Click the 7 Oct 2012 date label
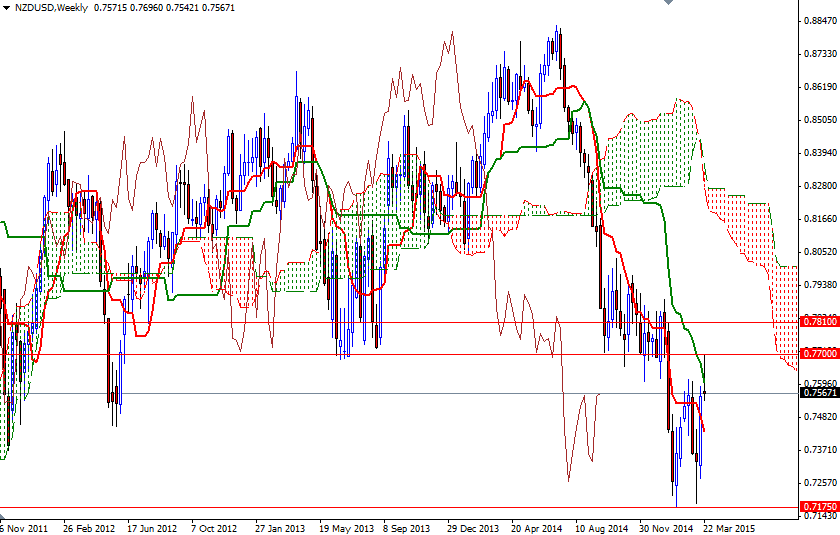 tap(214, 529)
